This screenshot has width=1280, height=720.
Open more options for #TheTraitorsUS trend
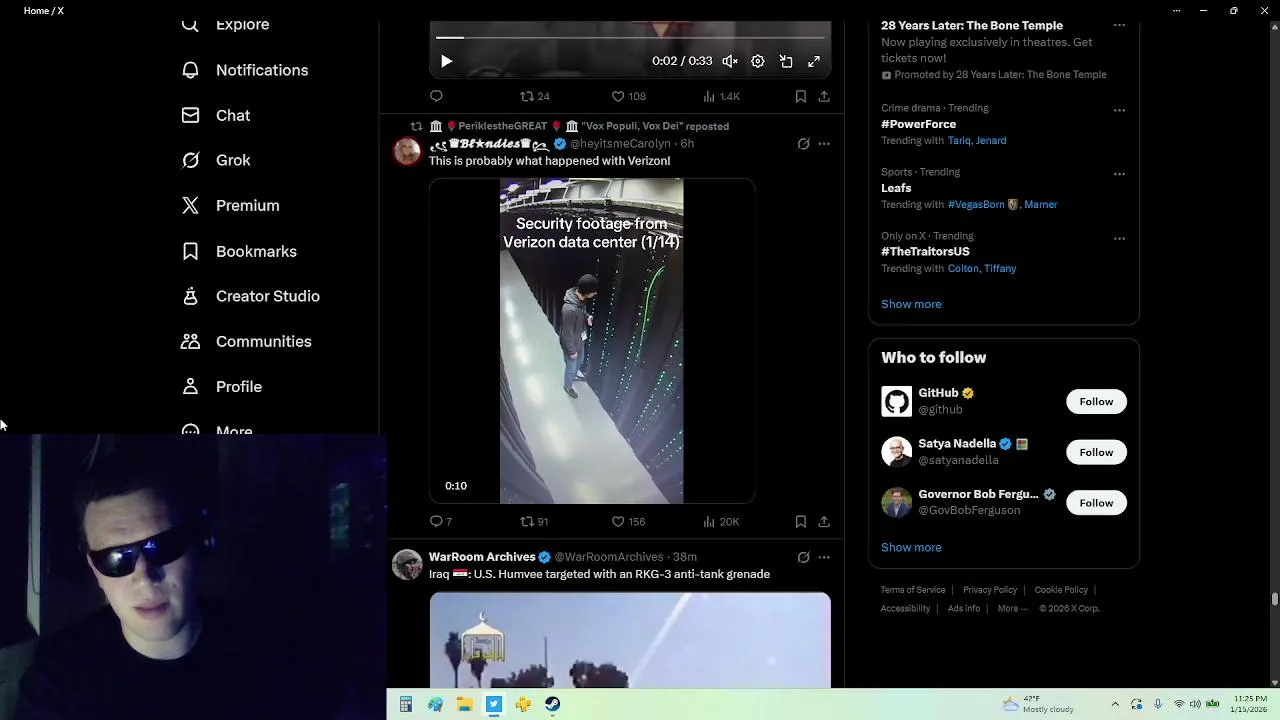point(1119,238)
